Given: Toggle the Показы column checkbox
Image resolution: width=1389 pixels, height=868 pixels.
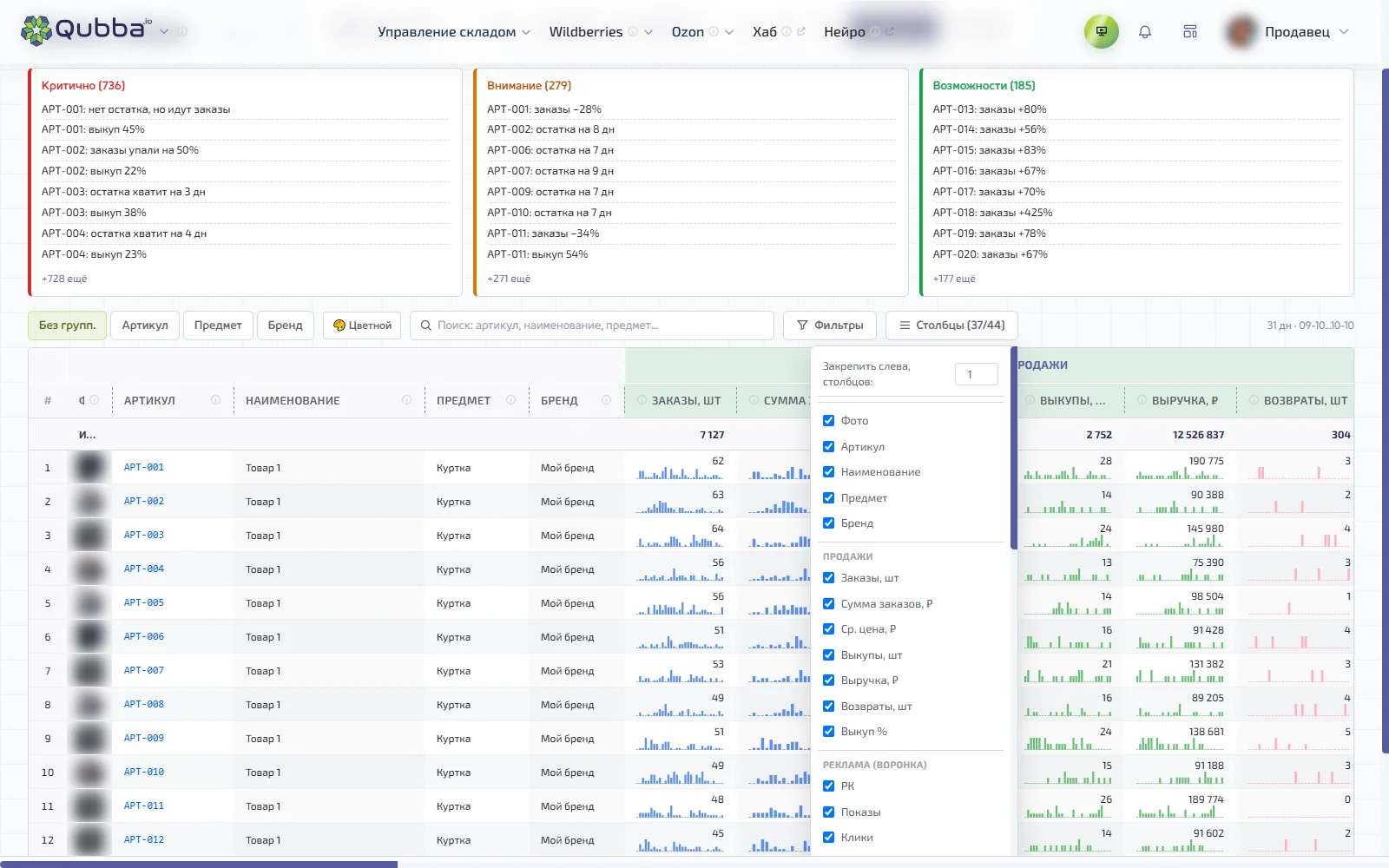Looking at the screenshot, I should 828,812.
